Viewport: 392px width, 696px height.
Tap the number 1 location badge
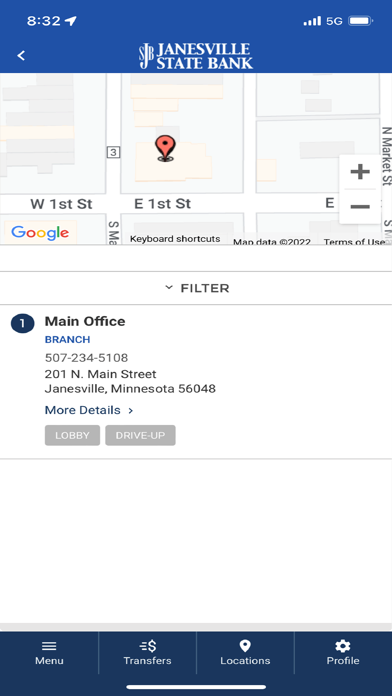pyautogui.click(x=23, y=324)
